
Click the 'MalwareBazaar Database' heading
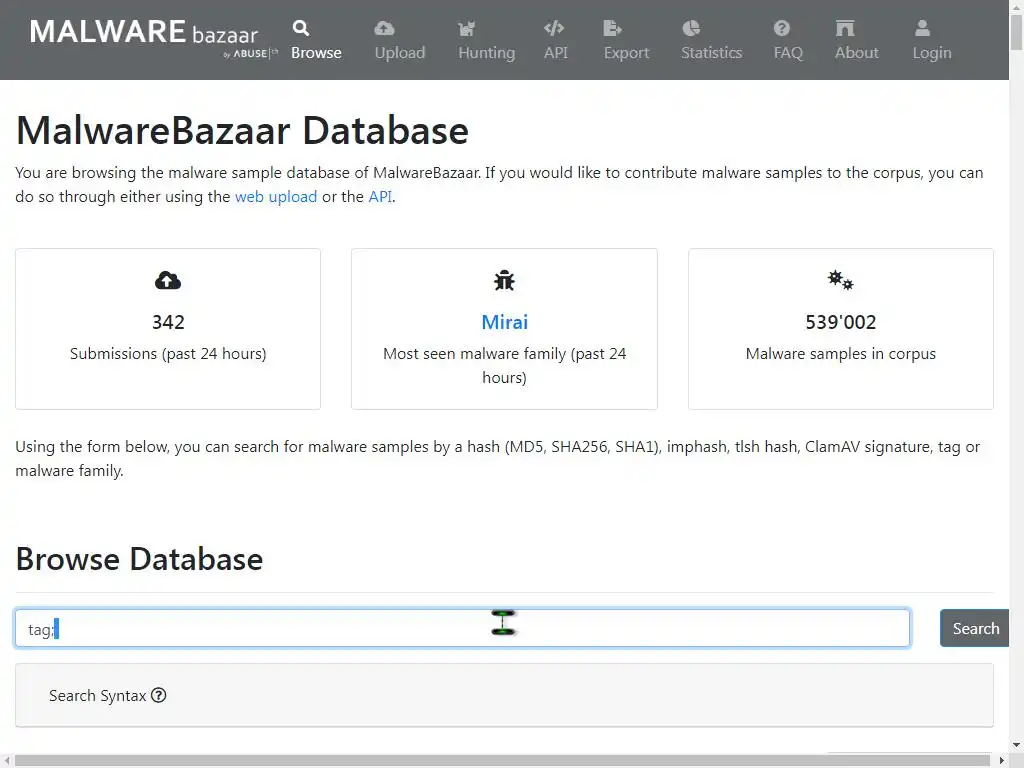coord(242,131)
